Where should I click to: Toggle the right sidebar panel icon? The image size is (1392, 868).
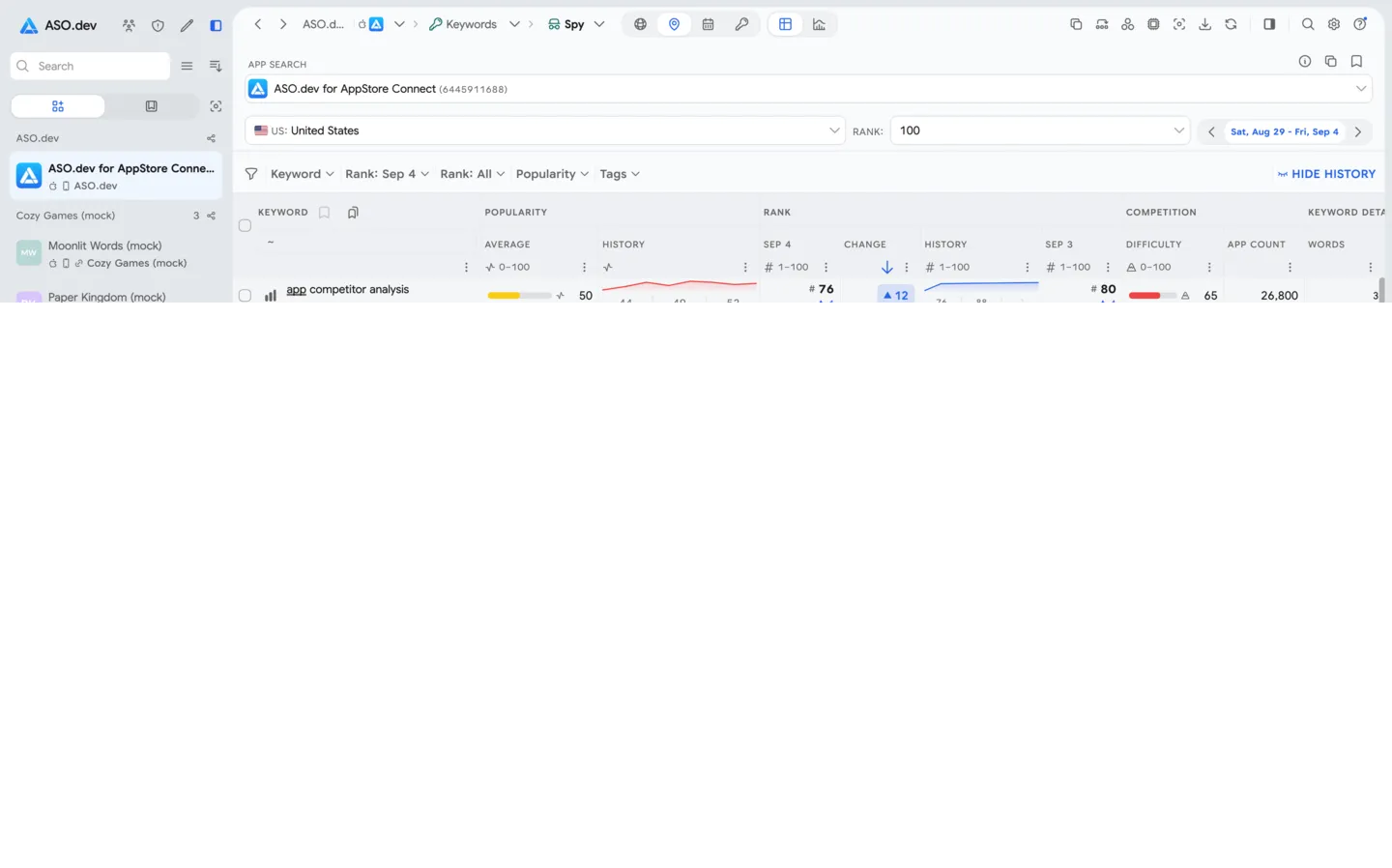pos(1269,24)
